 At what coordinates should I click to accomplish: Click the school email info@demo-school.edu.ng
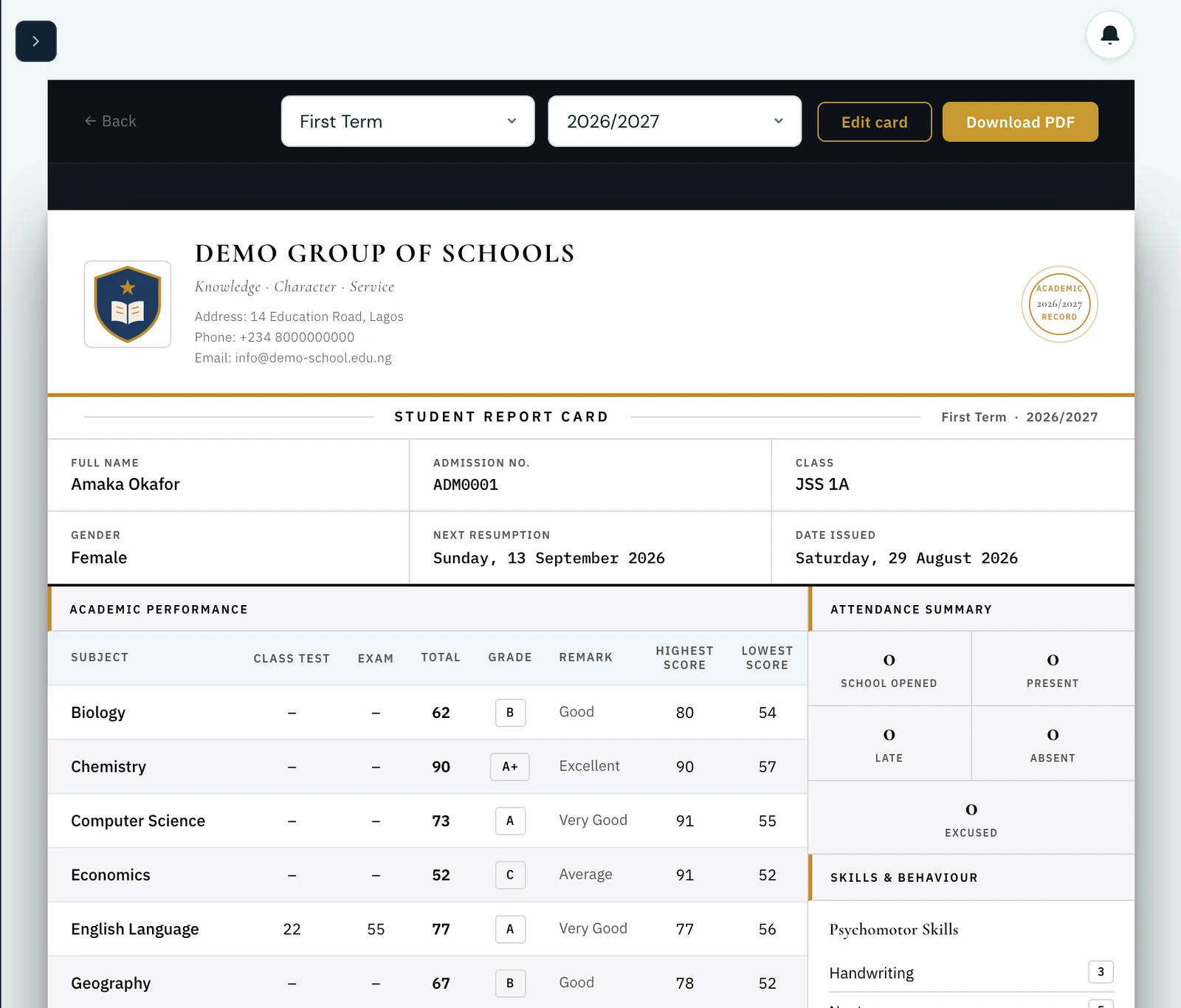(313, 358)
